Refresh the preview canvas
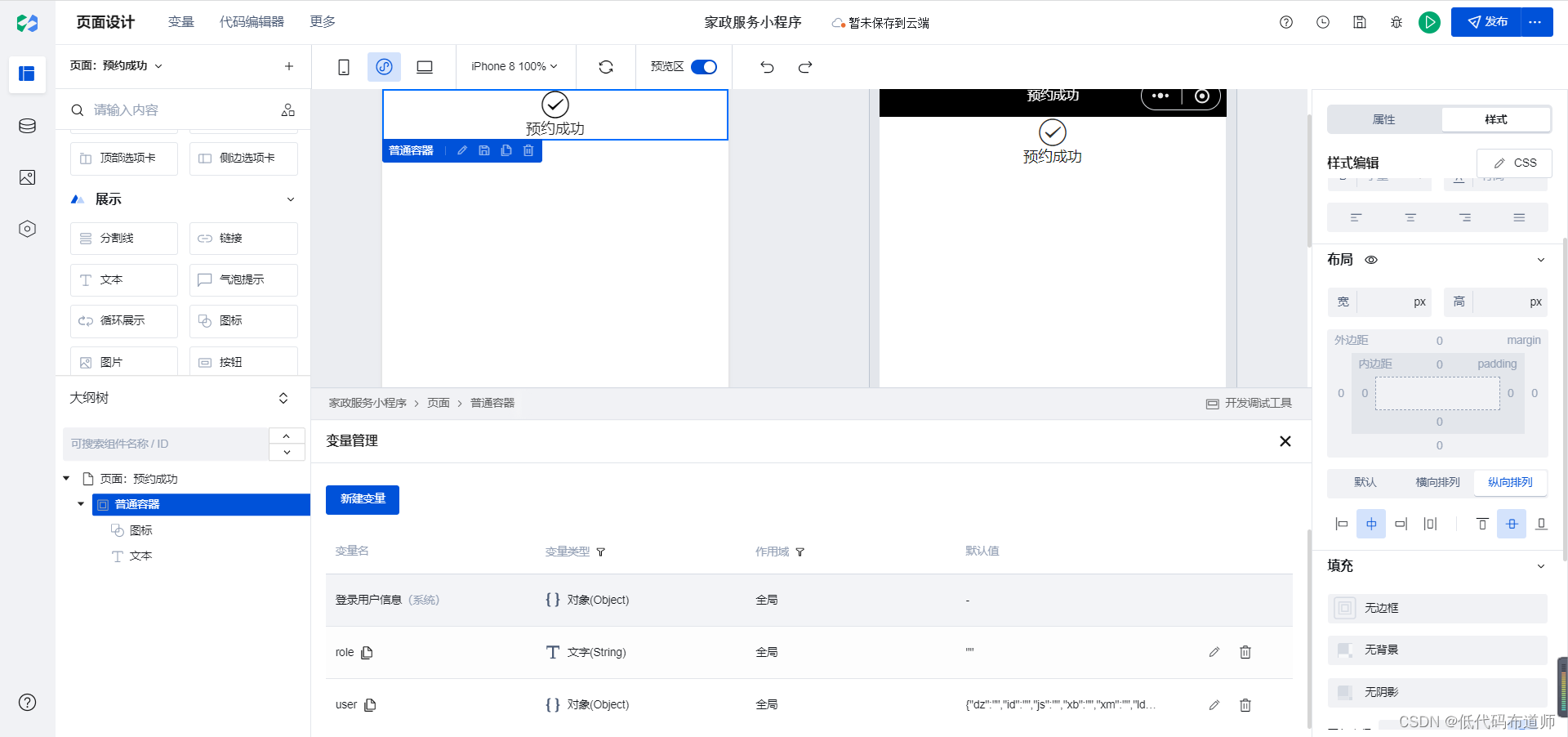Image resolution: width=1568 pixels, height=737 pixels. (x=606, y=67)
